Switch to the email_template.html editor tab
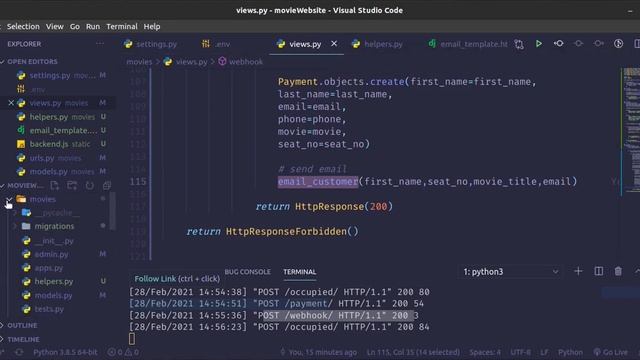The height and width of the screenshot is (360, 640). [467, 44]
